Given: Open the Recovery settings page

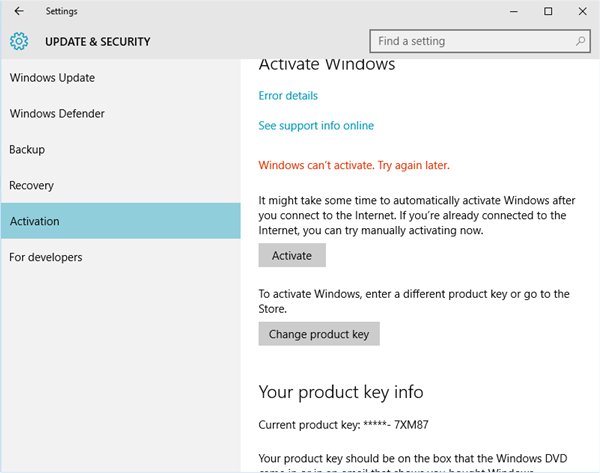Looking at the screenshot, I should 31,186.
